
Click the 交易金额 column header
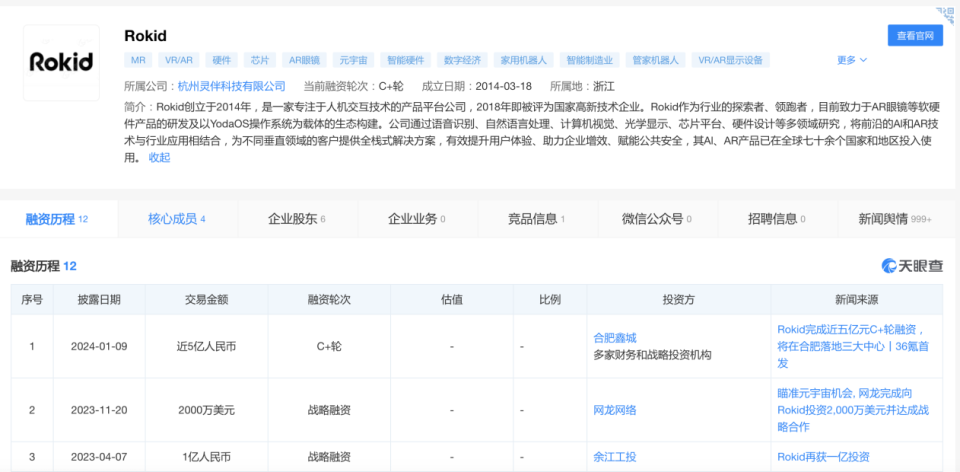click(206, 300)
